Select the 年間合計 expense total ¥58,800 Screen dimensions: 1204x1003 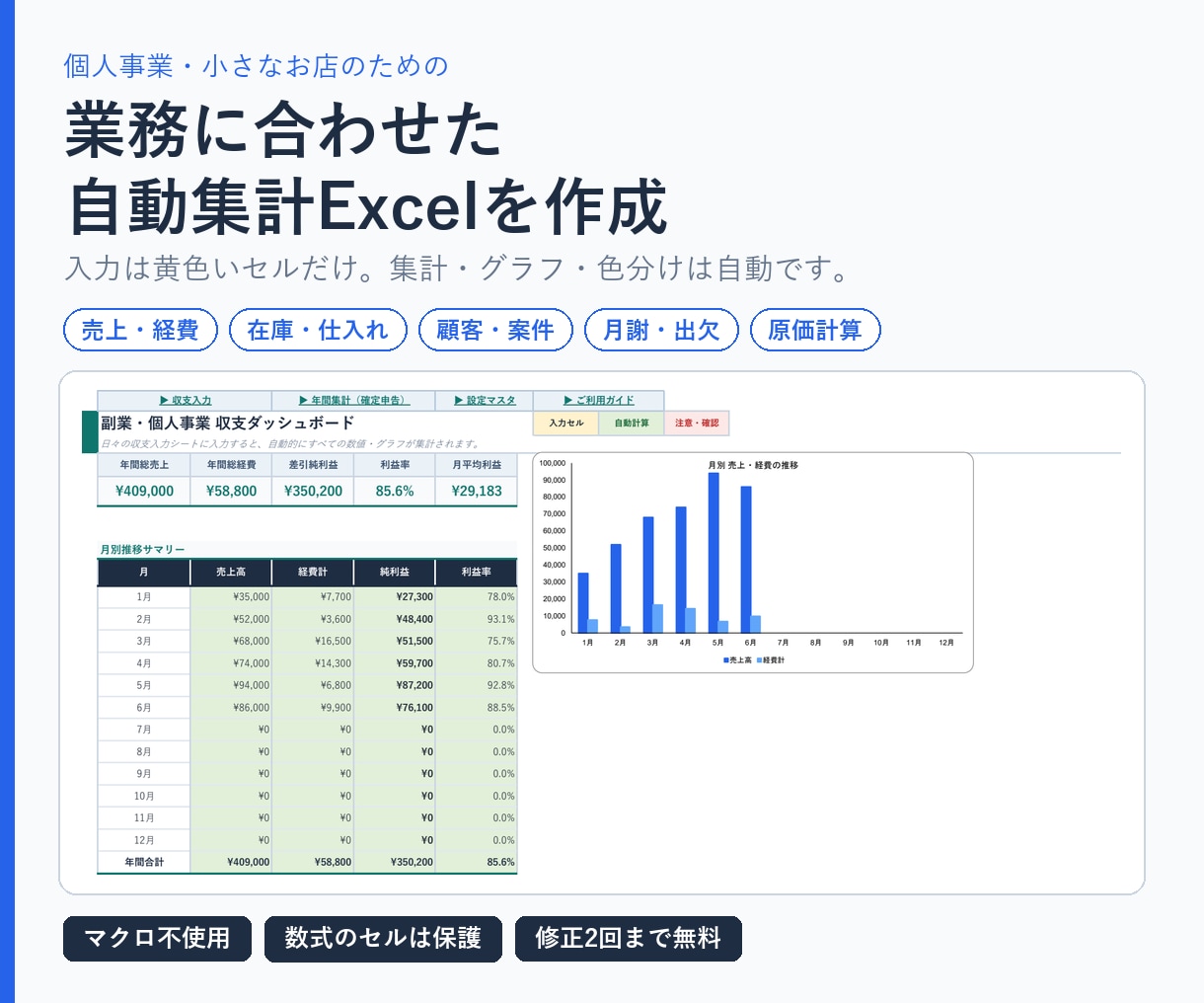(x=313, y=862)
